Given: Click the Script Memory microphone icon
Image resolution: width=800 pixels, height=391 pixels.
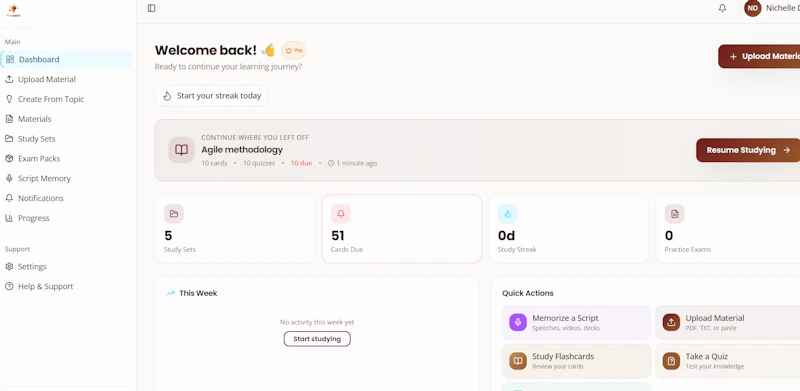Looking at the screenshot, I should point(9,179).
